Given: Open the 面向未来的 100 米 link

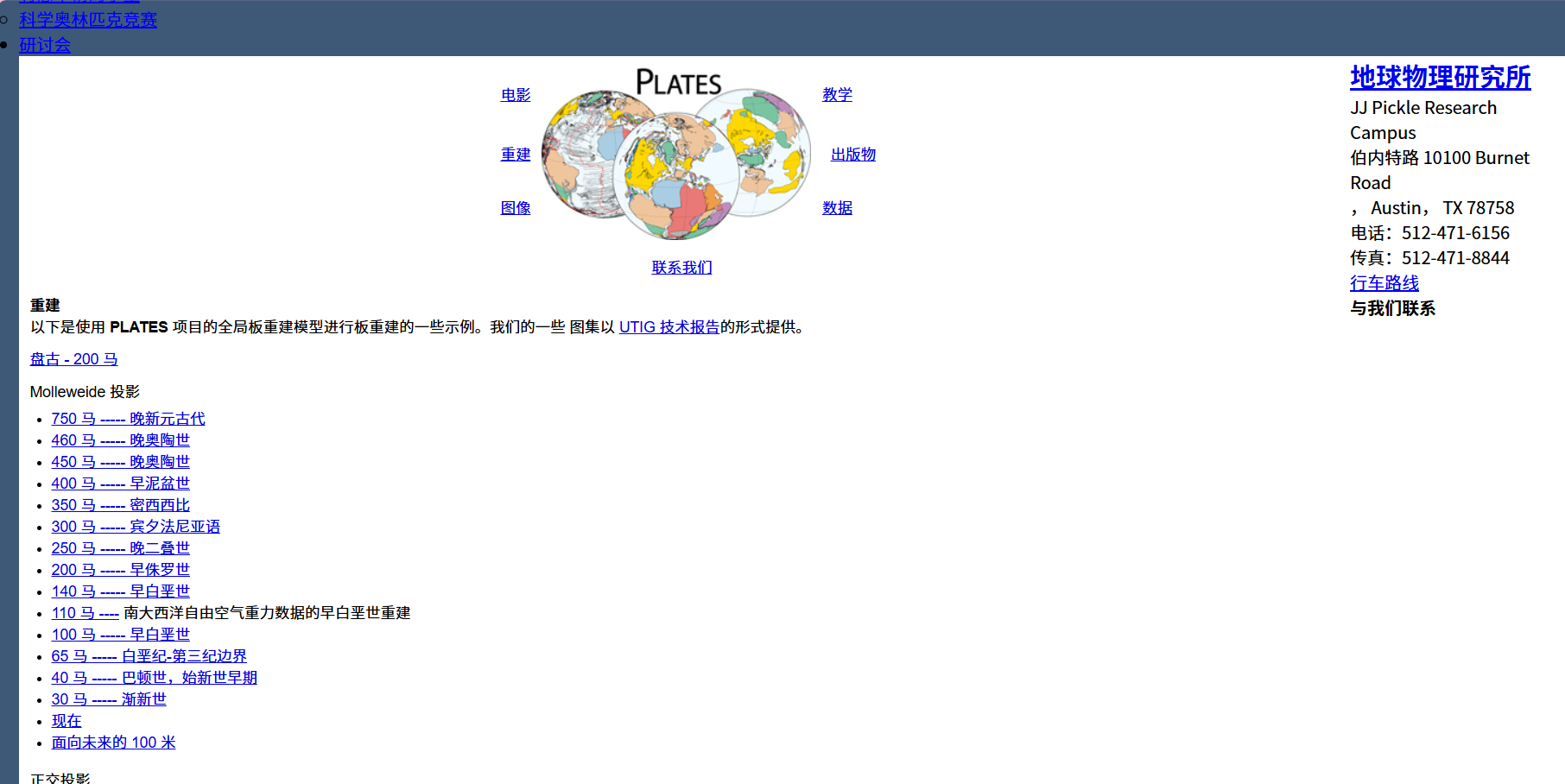Looking at the screenshot, I should pyautogui.click(x=113, y=743).
